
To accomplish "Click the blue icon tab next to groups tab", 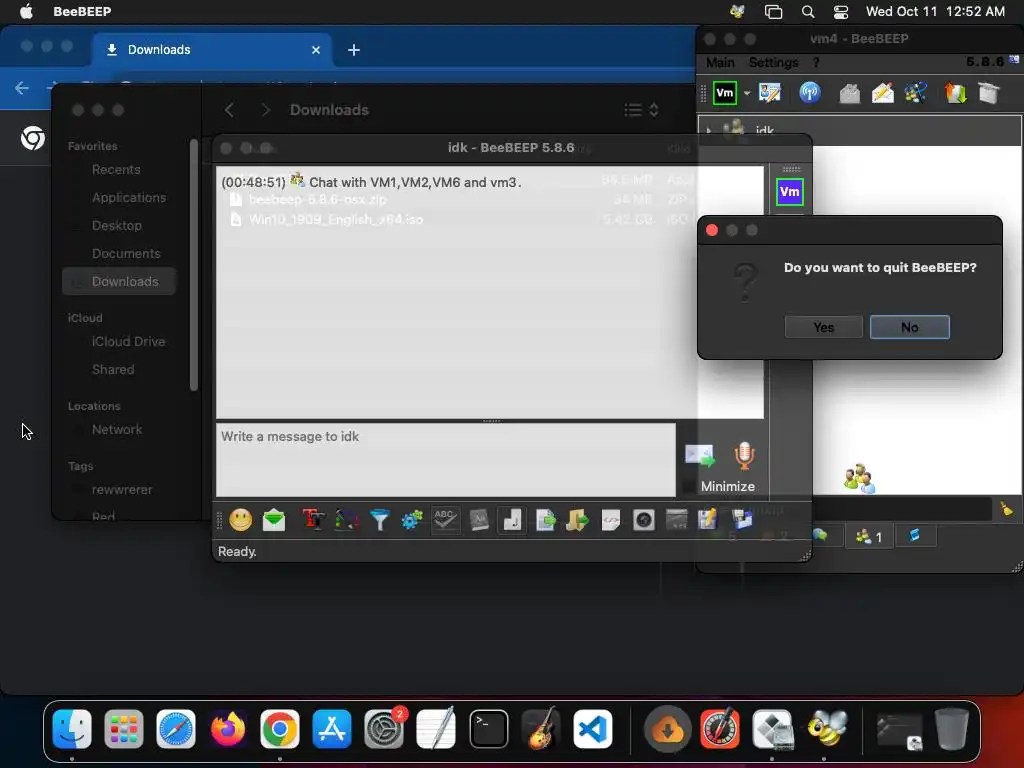I will [914, 536].
